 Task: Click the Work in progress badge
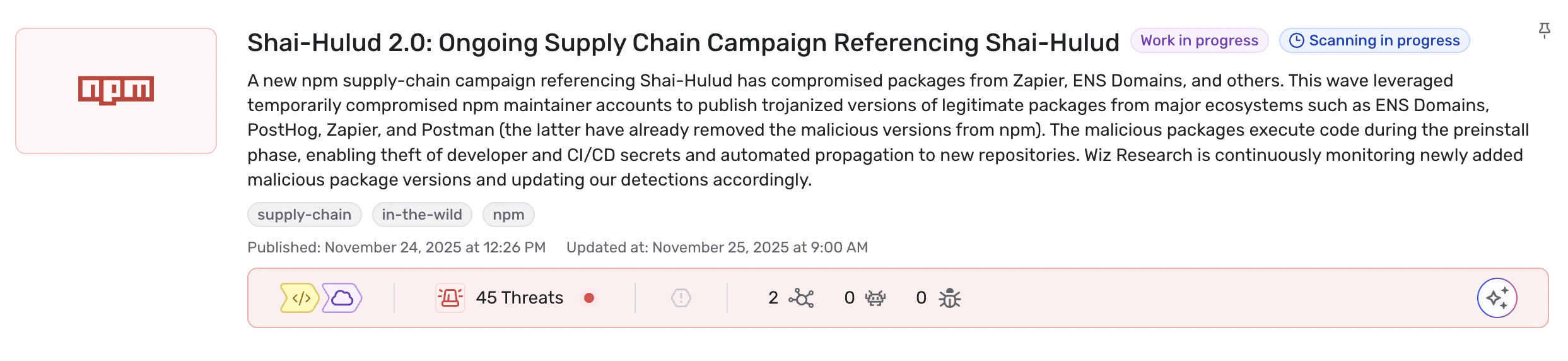click(1199, 41)
